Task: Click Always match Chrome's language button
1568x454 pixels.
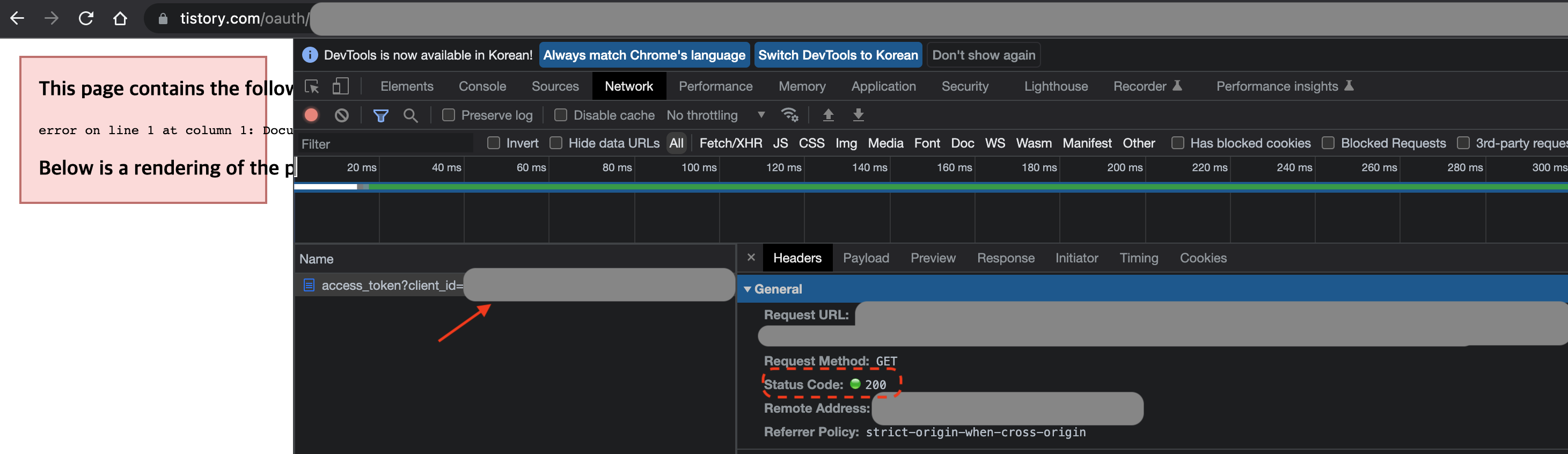Action: click(644, 55)
